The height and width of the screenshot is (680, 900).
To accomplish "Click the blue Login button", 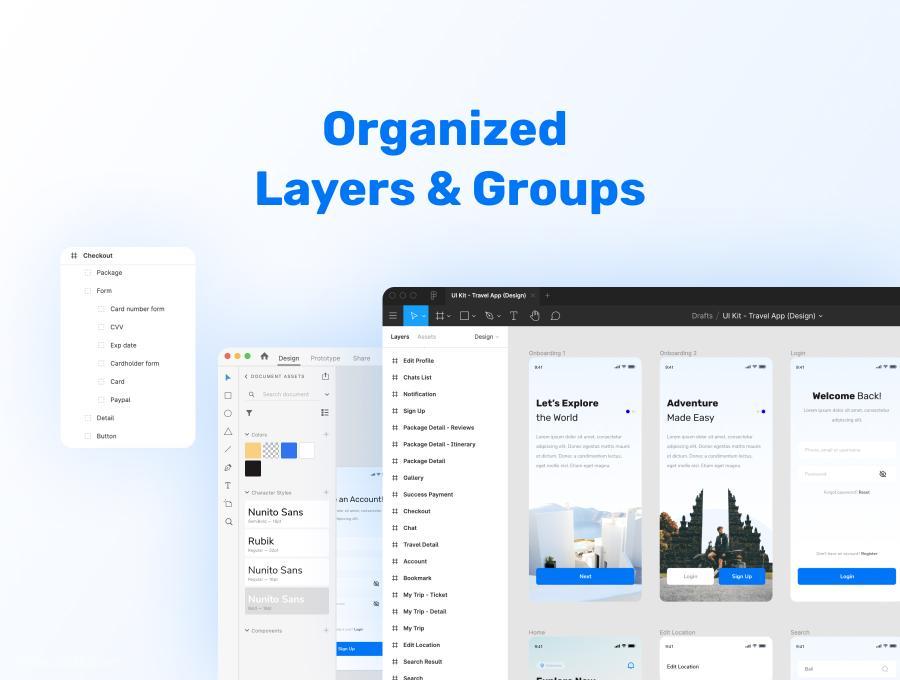I will click(x=847, y=576).
